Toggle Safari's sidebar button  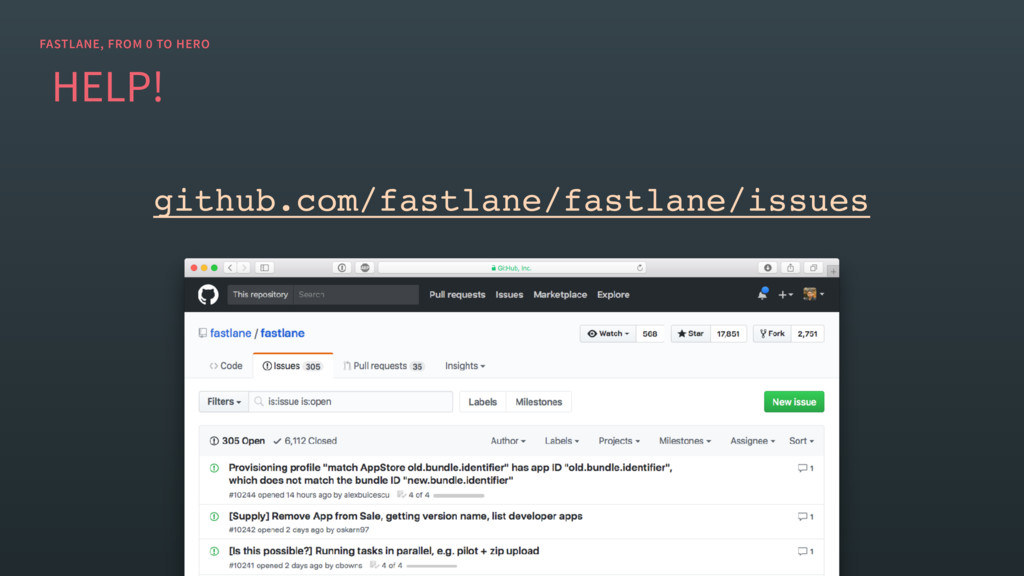click(x=264, y=268)
